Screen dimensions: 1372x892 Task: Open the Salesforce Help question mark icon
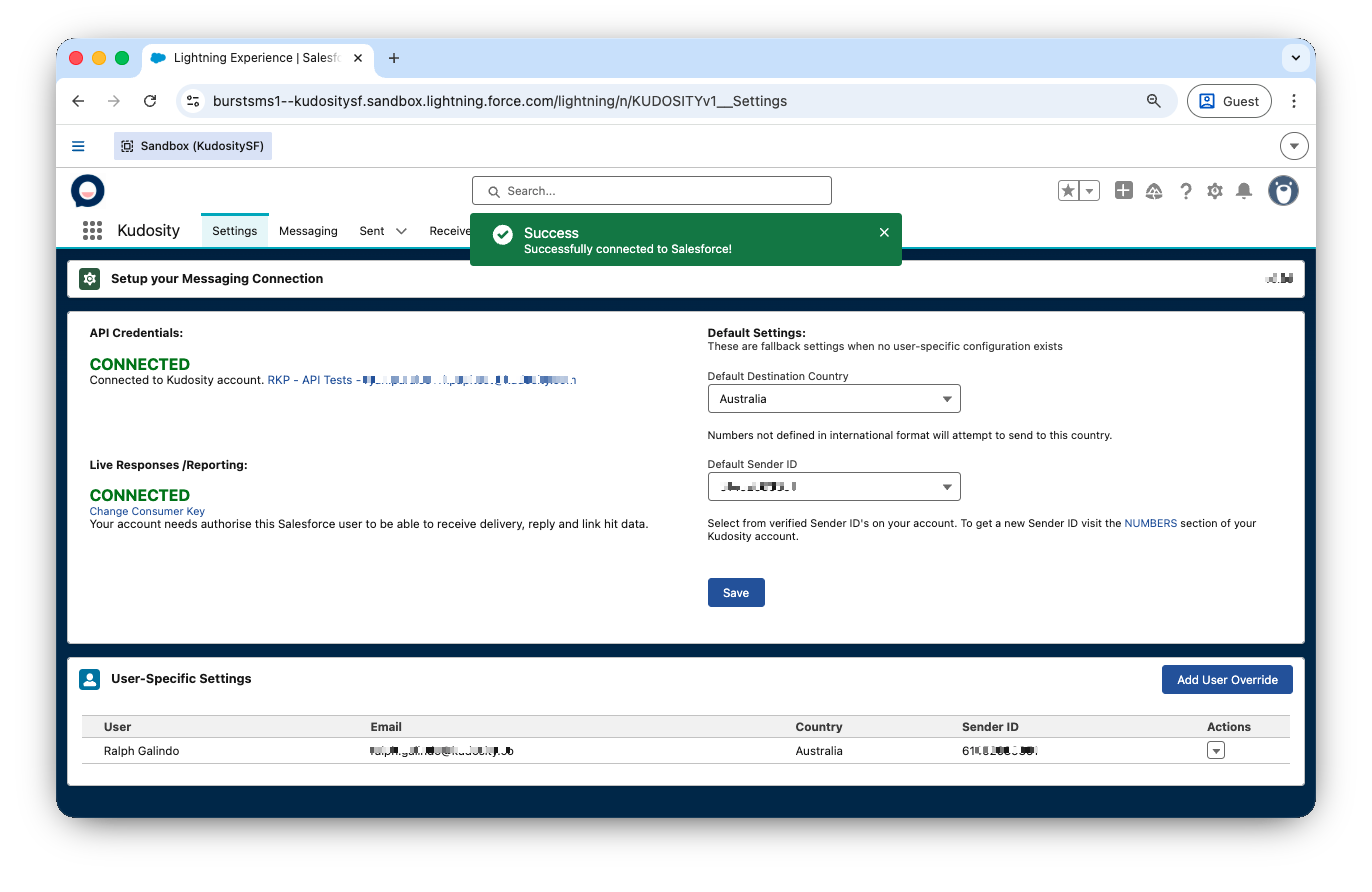point(1185,191)
